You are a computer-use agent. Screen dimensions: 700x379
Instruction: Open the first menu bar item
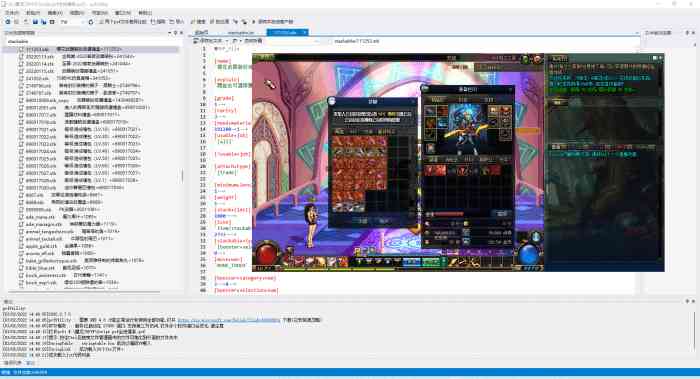point(12,13)
